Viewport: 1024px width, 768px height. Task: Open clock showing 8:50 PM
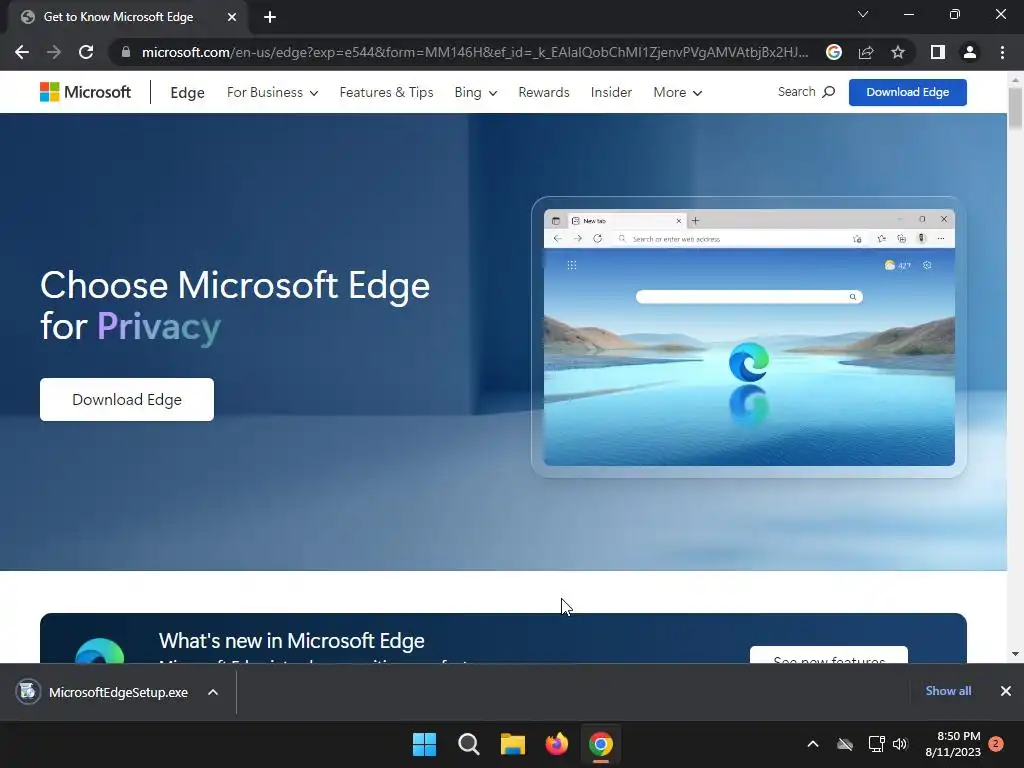click(x=953, y=744)
